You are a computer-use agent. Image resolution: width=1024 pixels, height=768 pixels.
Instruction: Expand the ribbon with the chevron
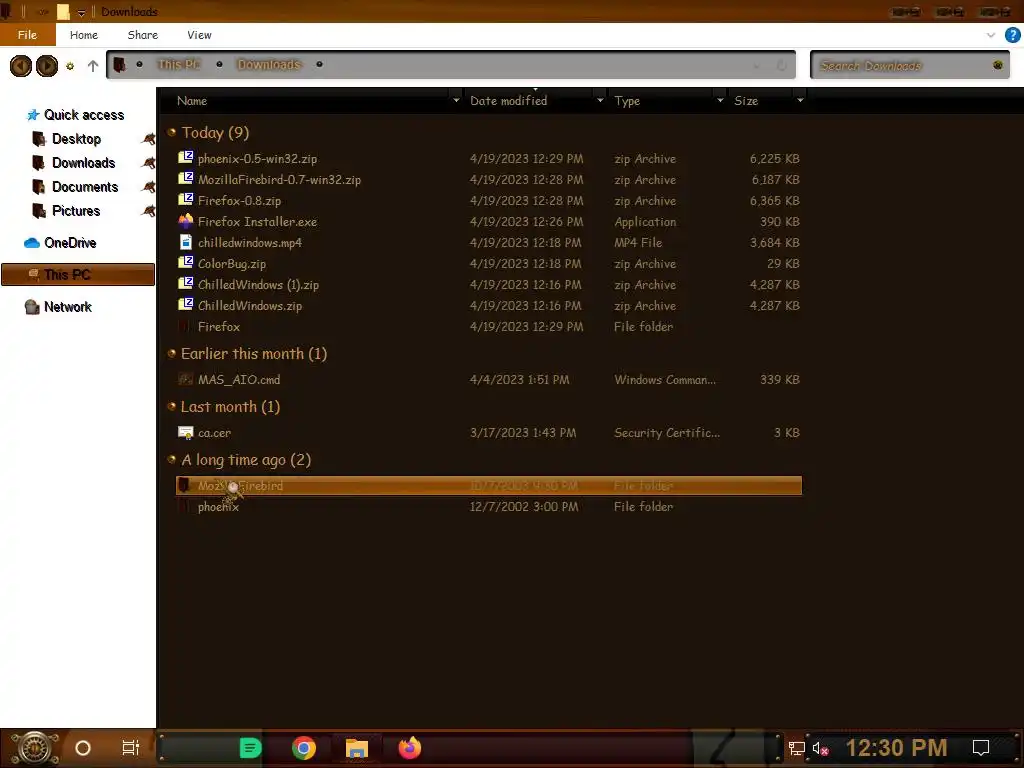(x=991, y=35)
